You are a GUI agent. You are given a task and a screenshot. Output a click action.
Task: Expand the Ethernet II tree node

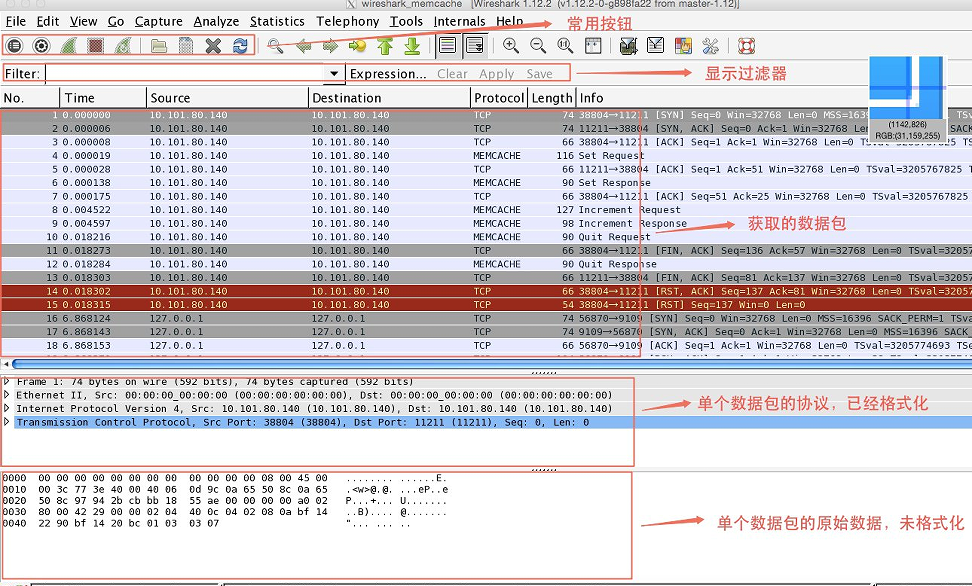pyautogui.click(x=6, y=395)
